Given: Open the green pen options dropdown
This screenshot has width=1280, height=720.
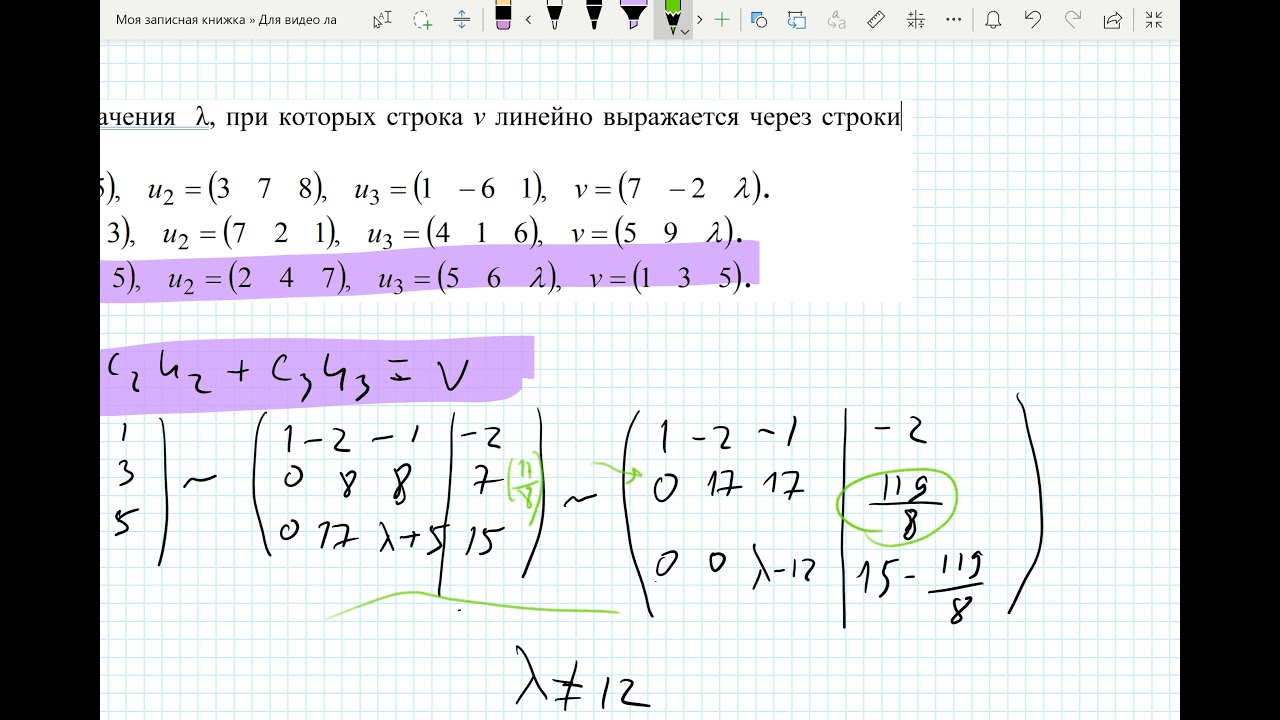Looking at the screenshot, I should [685, 31].
